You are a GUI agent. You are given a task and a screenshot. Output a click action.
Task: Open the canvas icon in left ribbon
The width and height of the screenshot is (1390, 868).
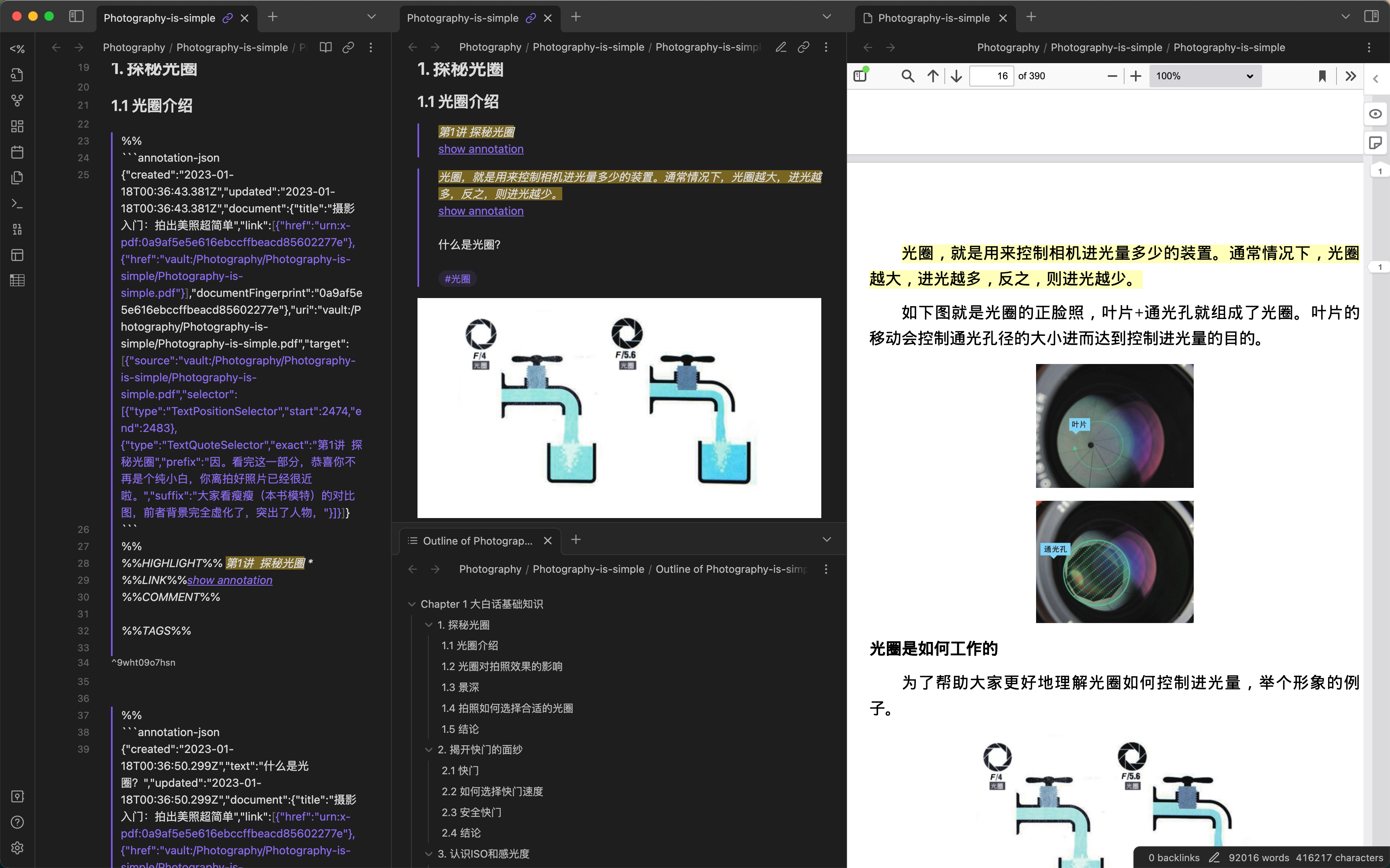coord(17,126)
